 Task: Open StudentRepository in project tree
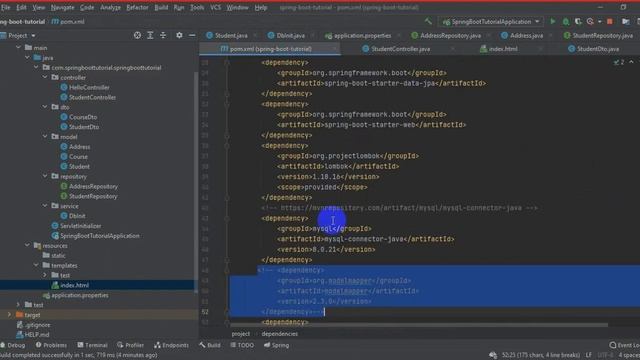click(x=93, y=196)
